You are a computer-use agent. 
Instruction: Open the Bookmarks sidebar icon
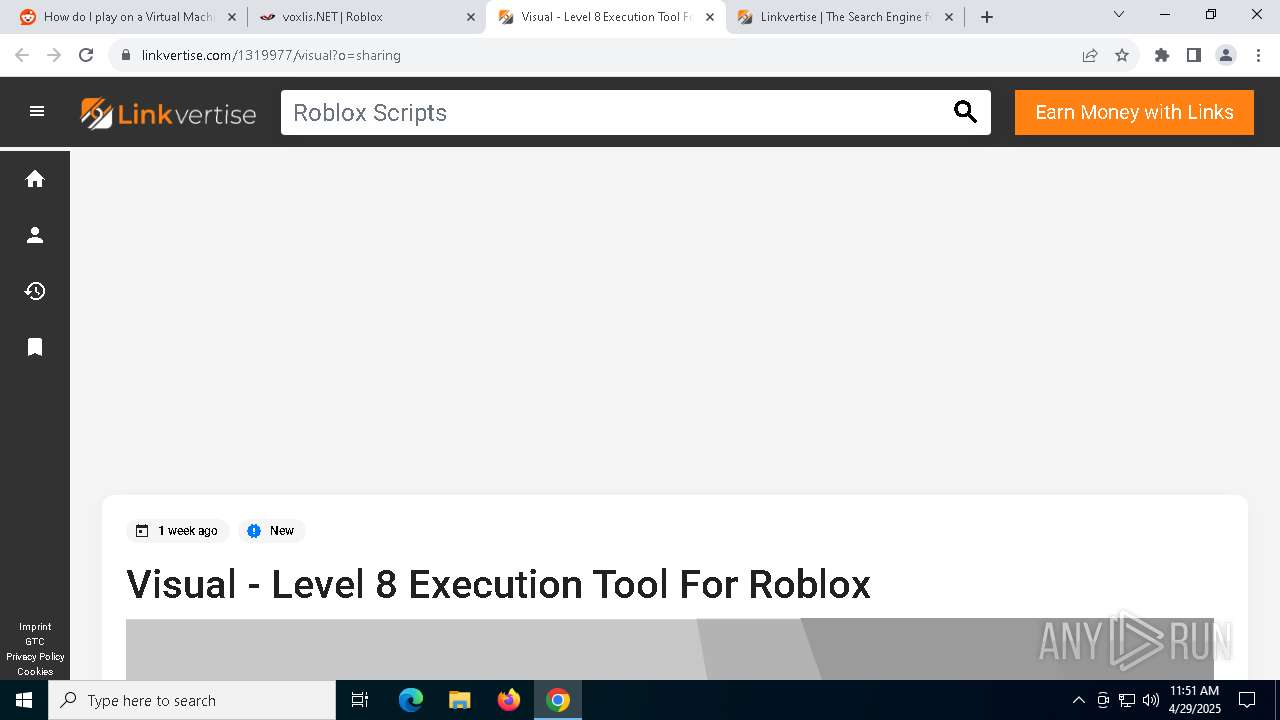35,347
